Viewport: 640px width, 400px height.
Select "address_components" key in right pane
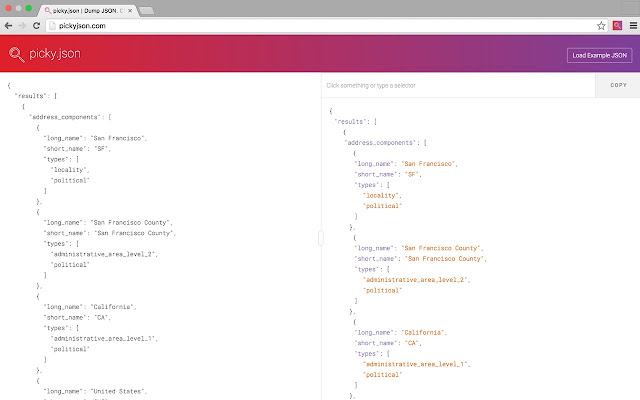tap(380, 142)
